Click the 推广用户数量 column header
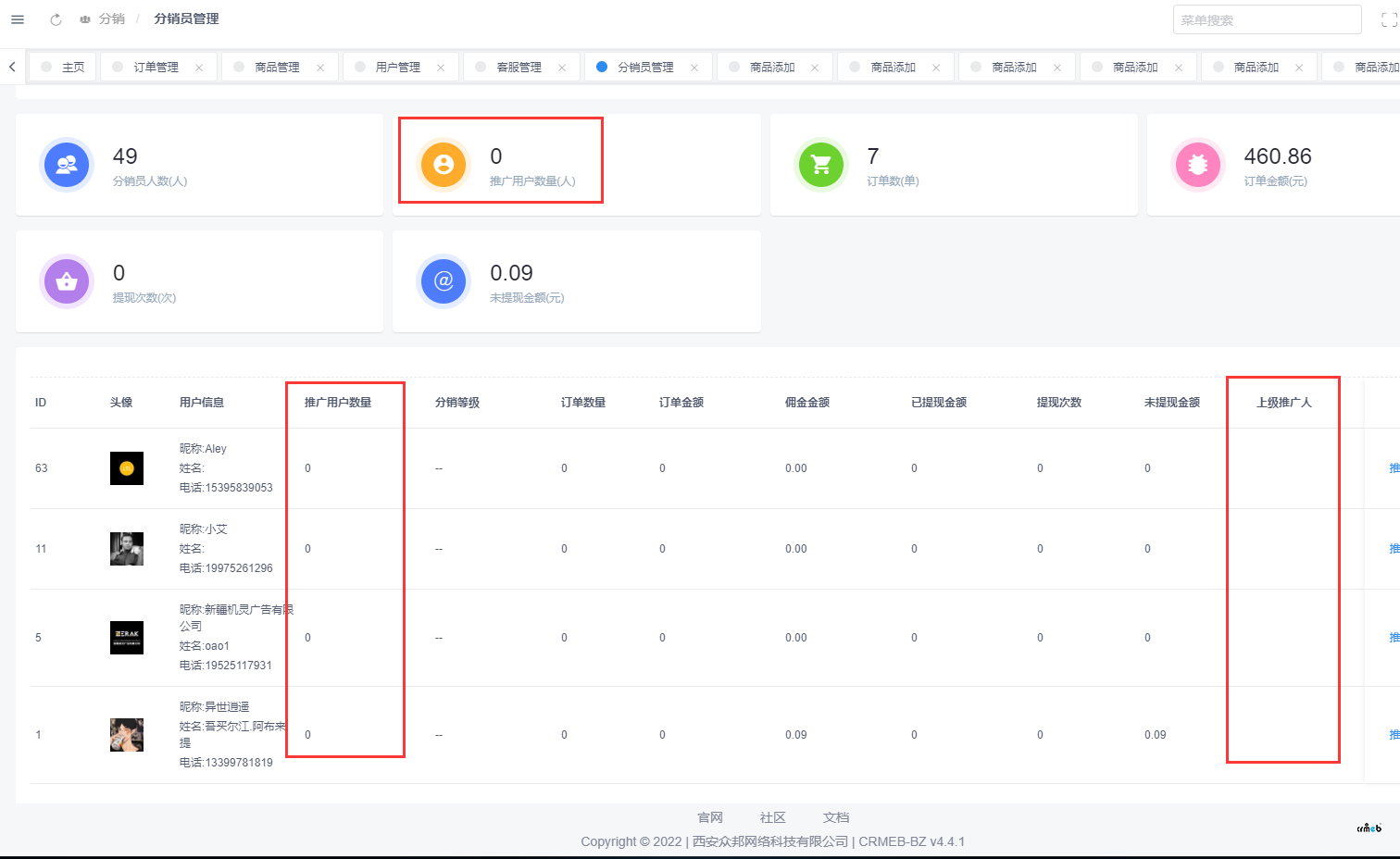This screenshot has height=859, width=1400. coord(338,403)
